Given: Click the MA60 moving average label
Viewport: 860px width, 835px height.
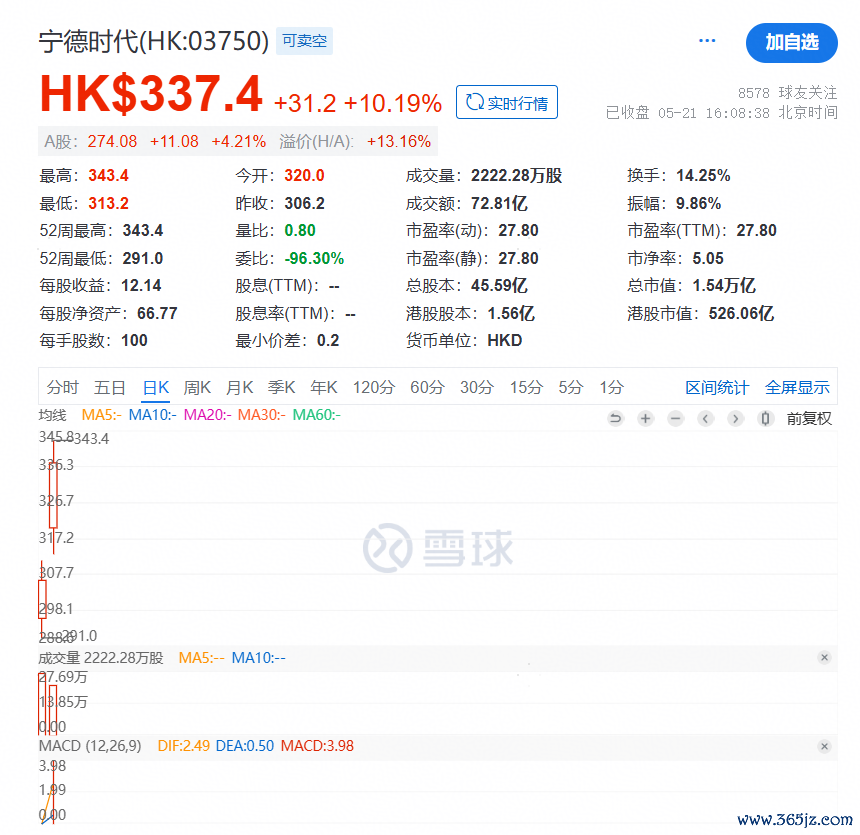Looking at the screenshot, I should click(x=316, y=415).
